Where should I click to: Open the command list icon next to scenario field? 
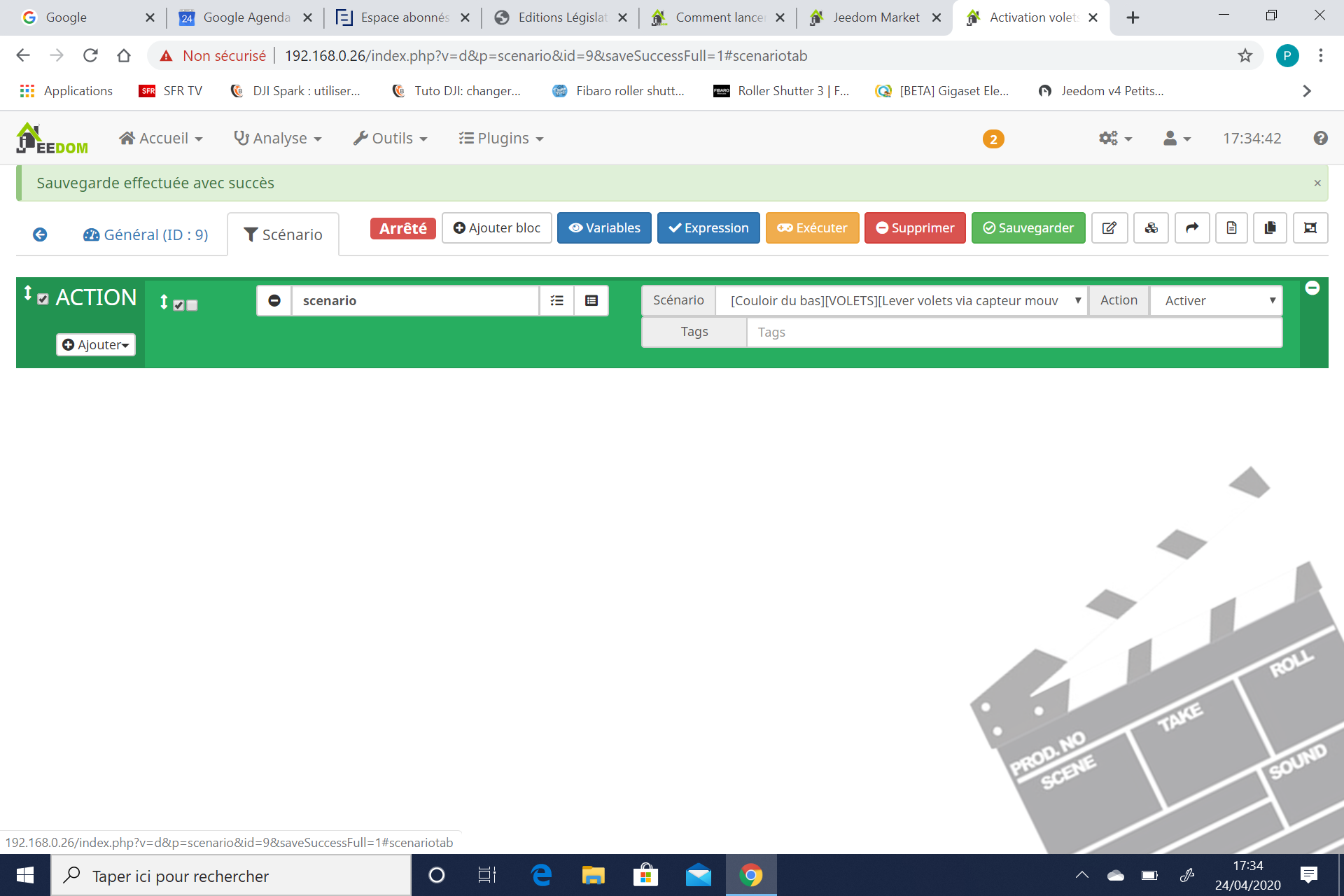click(557, 300)
